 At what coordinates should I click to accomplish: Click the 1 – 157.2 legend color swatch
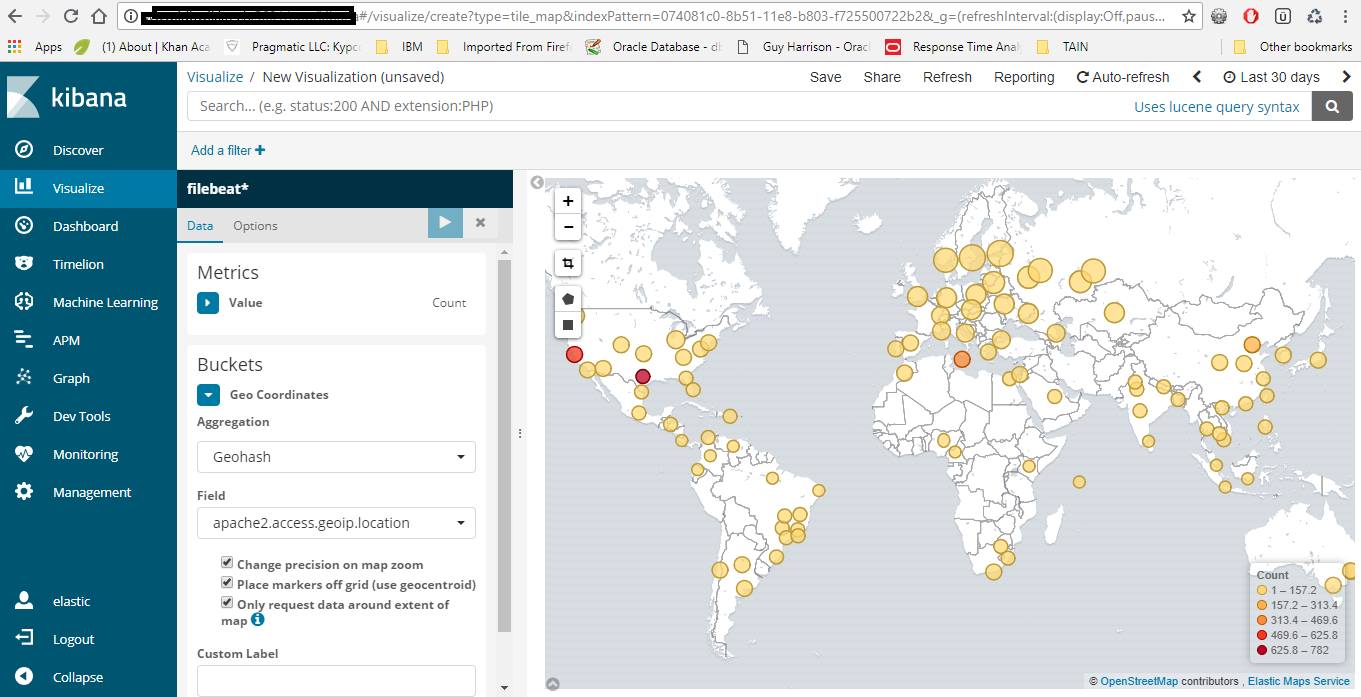point(1263,590)
